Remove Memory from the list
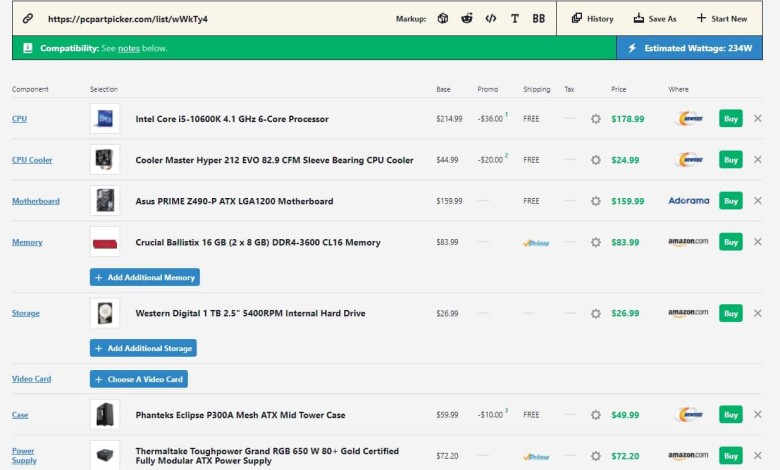The width and height of the screenshot is (780, 470). point(758,242)
